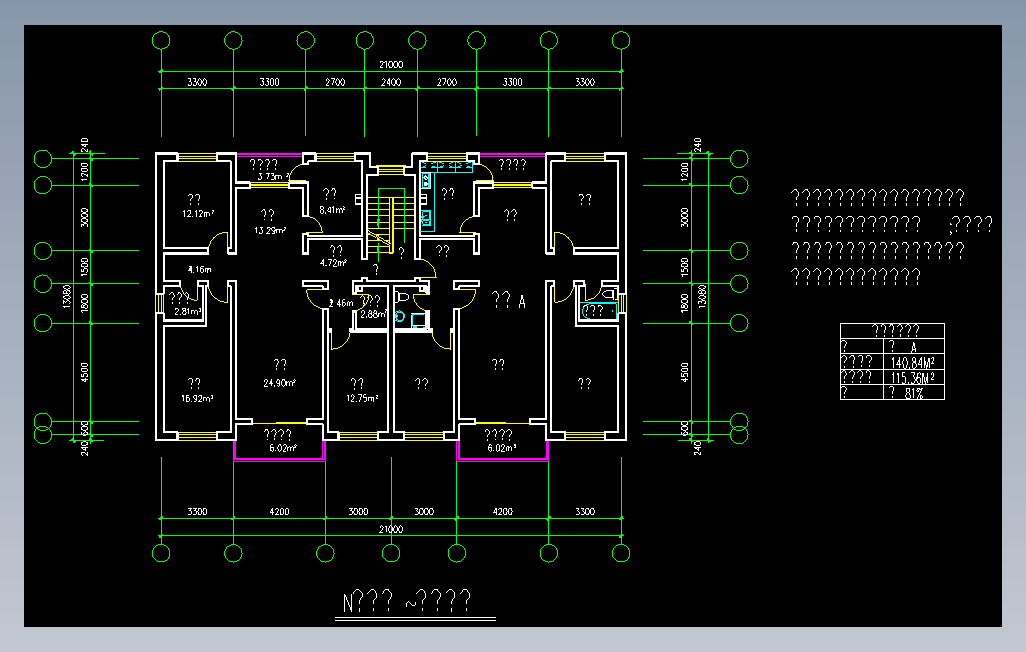1026x652 pixels.
Task: Select the cyan bathtub in right bathroom
Action: (598, 311)
